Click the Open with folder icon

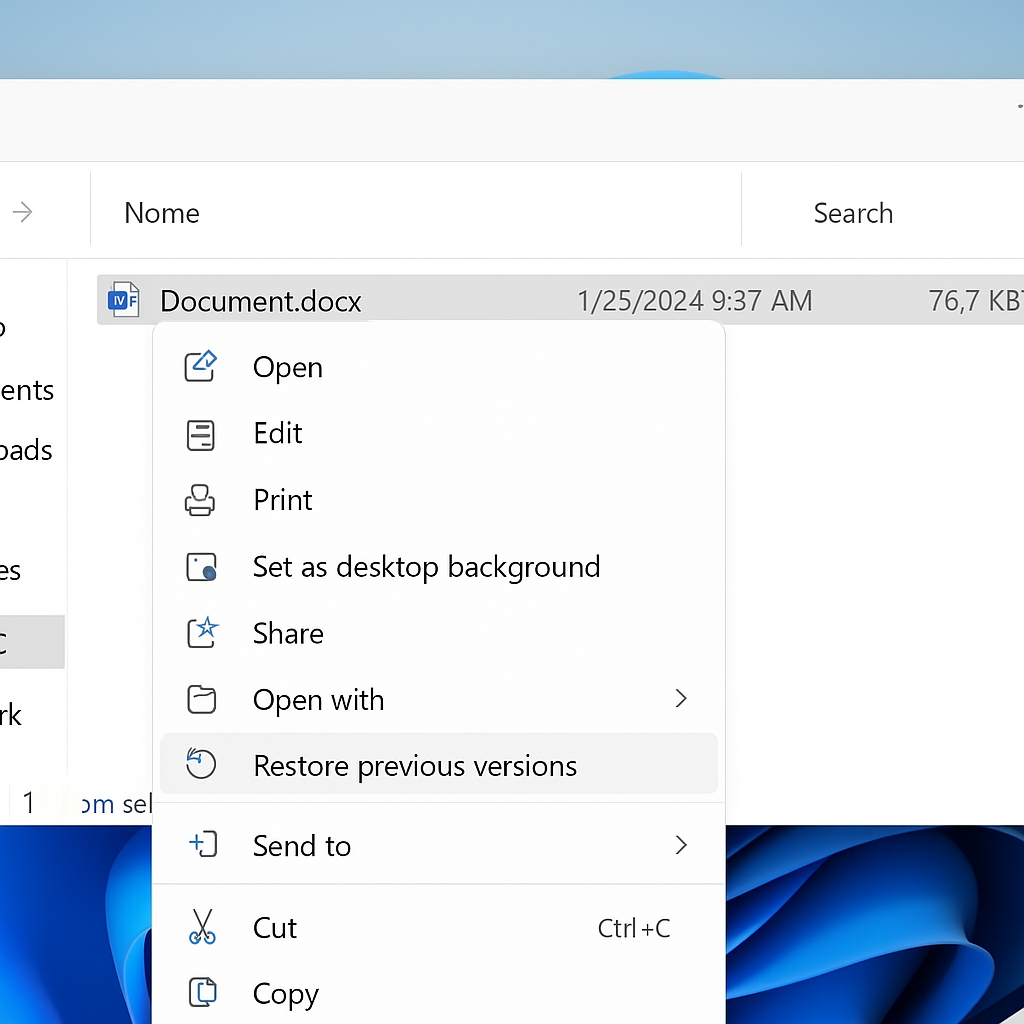[x=201, y=699]
